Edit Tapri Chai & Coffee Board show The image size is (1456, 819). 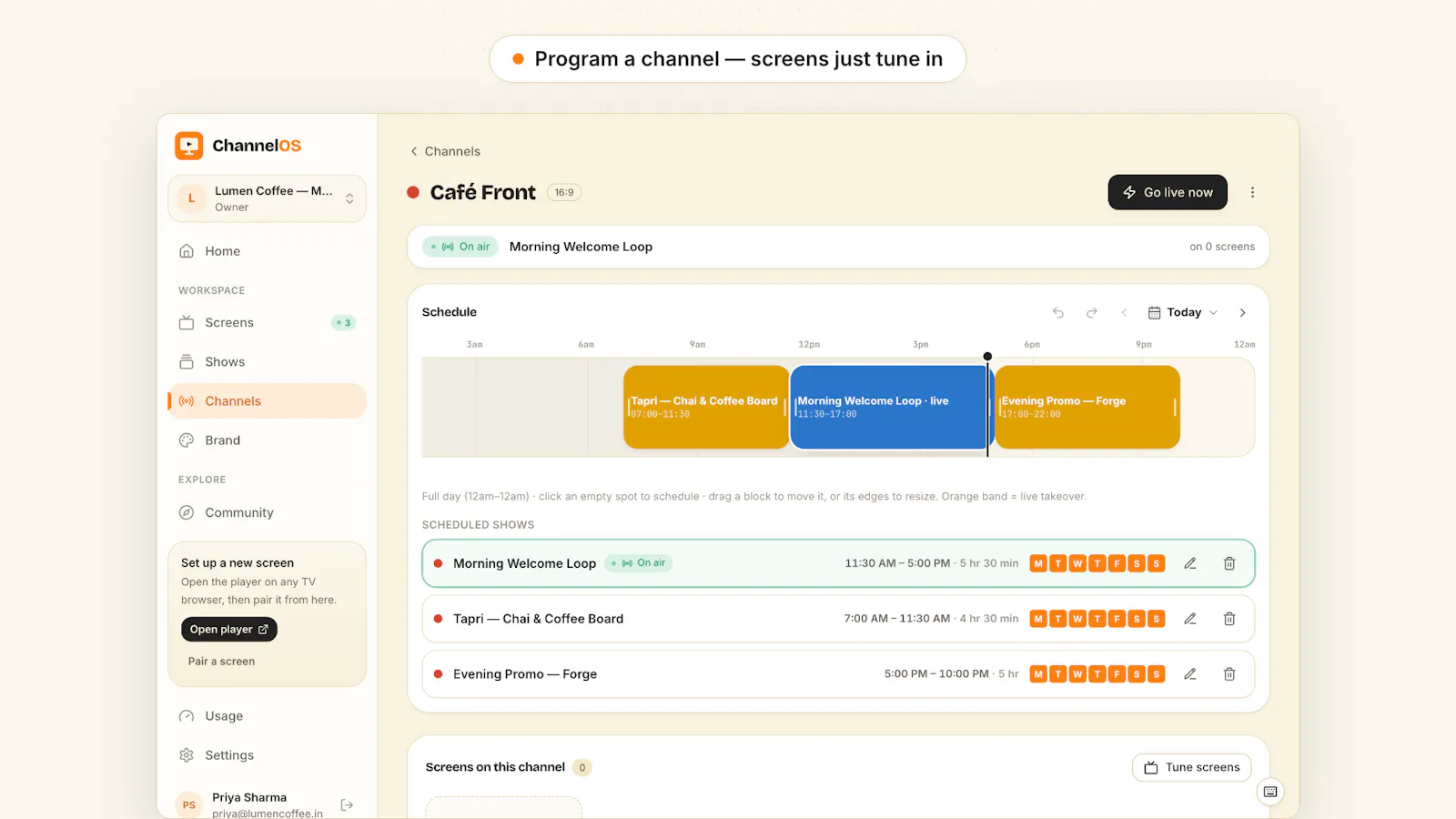coord(1189,619)
